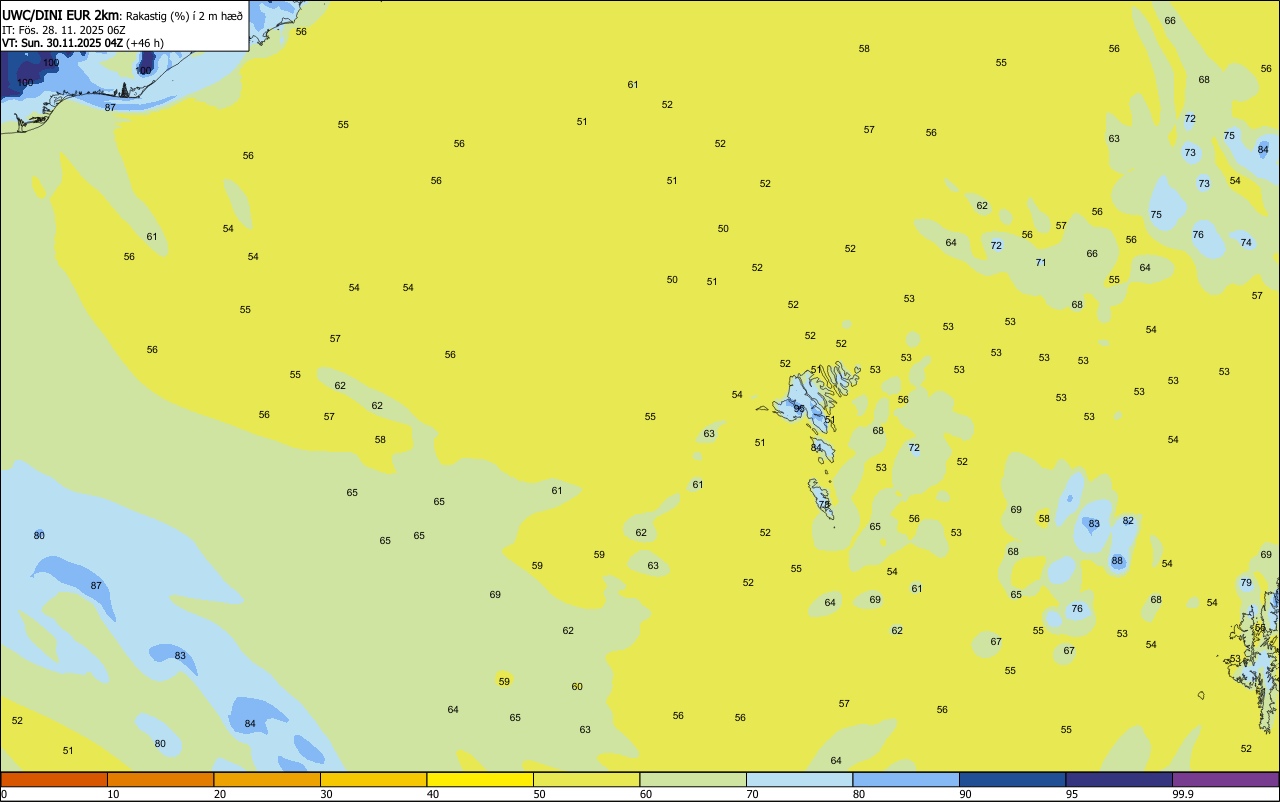Select the orange 10–20 legend color segment
Viewport: 1280px width, 802px height.
tap(160, 779)
